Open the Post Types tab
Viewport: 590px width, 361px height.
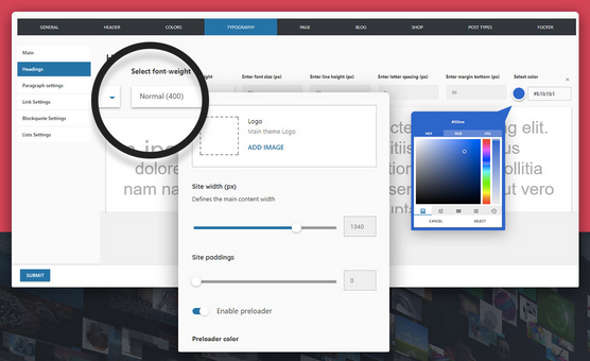pos(480,27)
